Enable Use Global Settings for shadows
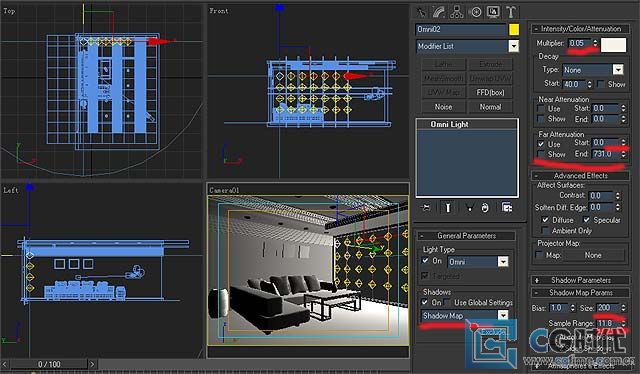 coord(448,303)
